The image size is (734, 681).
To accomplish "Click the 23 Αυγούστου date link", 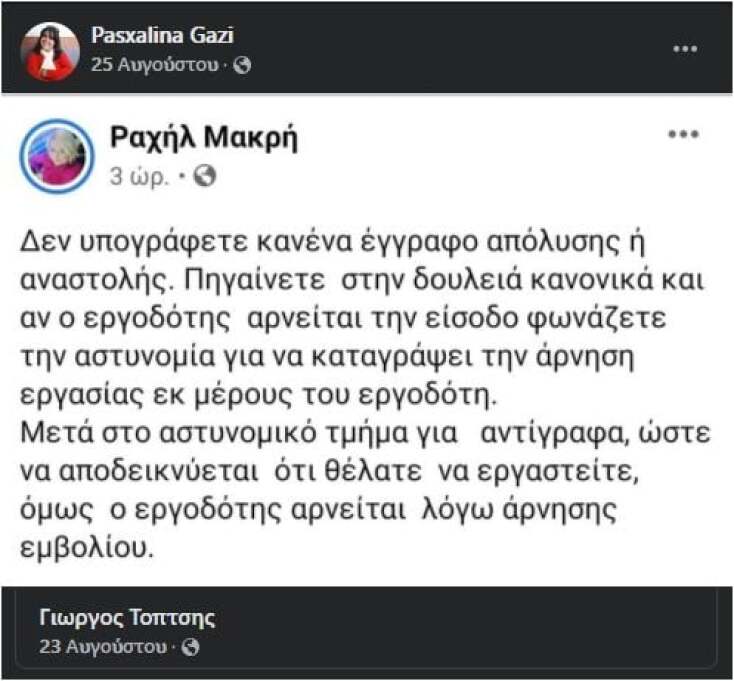I will [101, 646].
